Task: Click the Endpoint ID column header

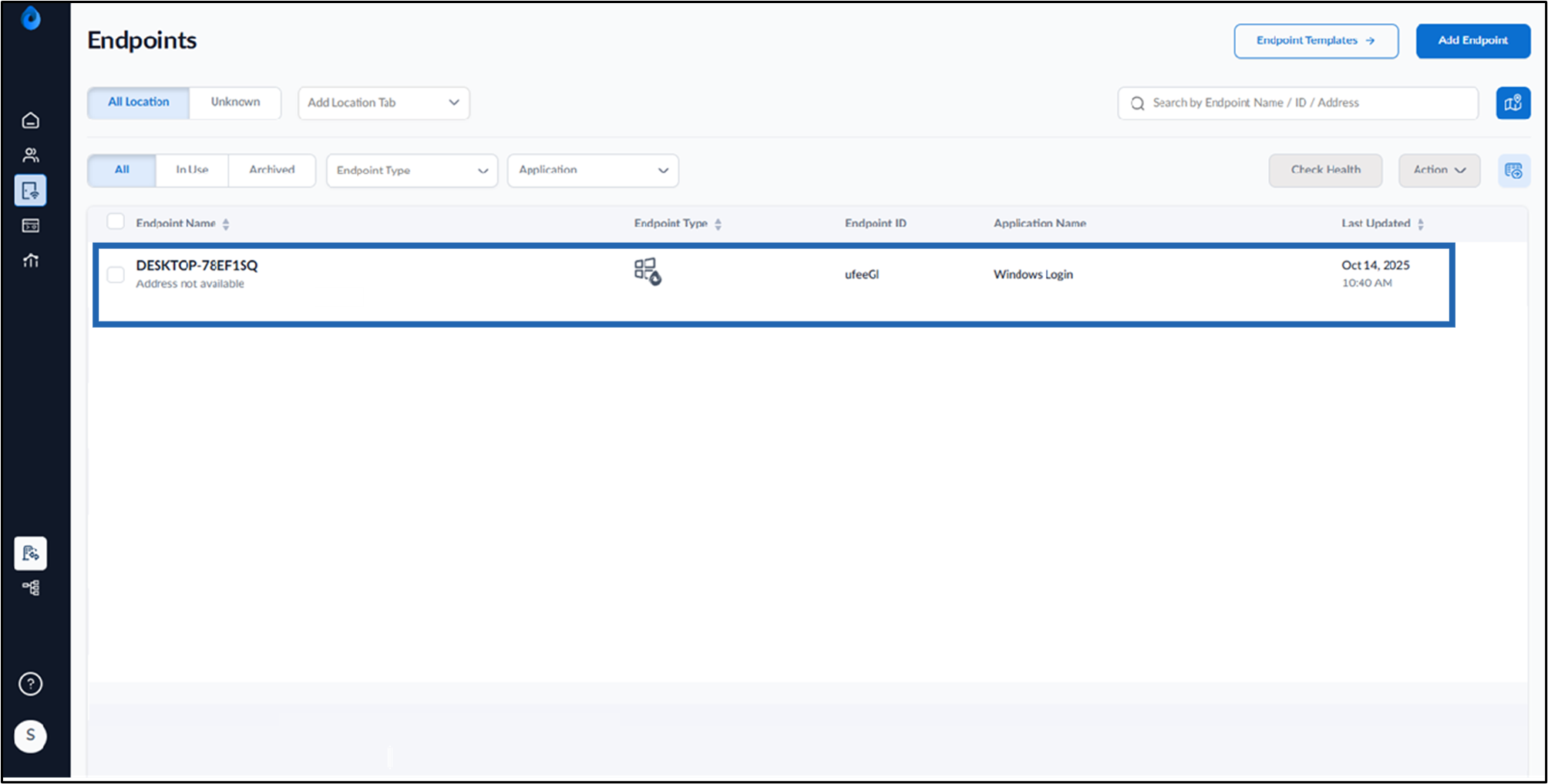Action: [x=876, y=224]
